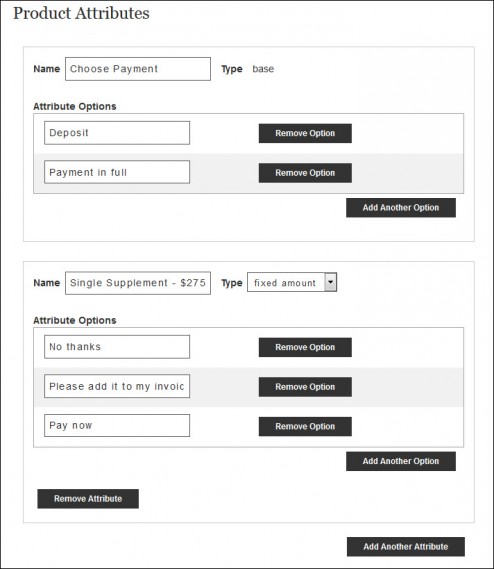Image resolution: width=494 pixels, height=569 pixels.
Task: Focus the No thanks option field
Action: 117,347
